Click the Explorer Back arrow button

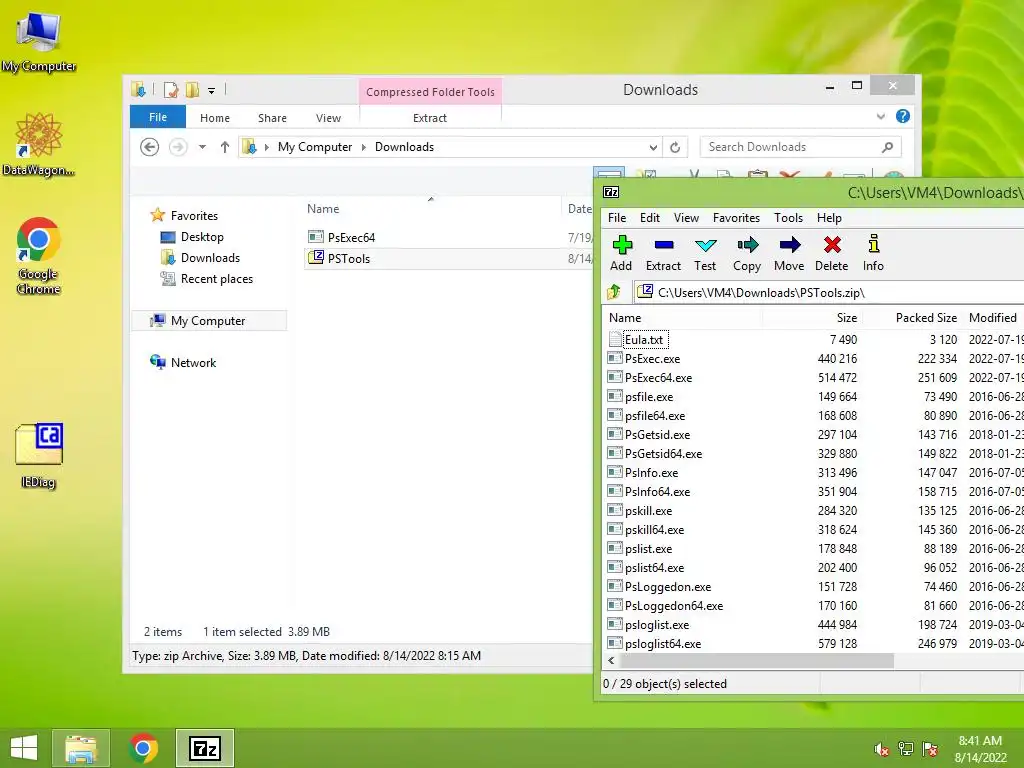coord(150,147)
